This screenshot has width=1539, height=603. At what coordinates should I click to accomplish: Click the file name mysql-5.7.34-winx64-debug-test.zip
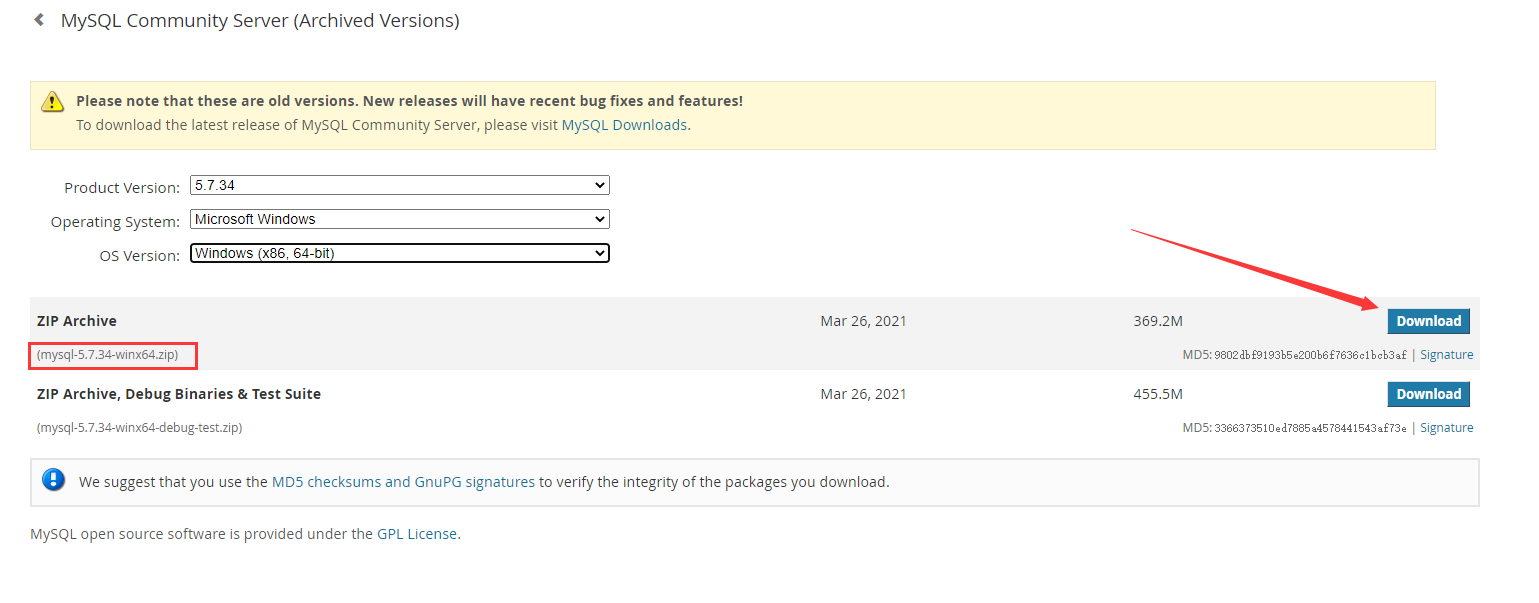point(139,428)
